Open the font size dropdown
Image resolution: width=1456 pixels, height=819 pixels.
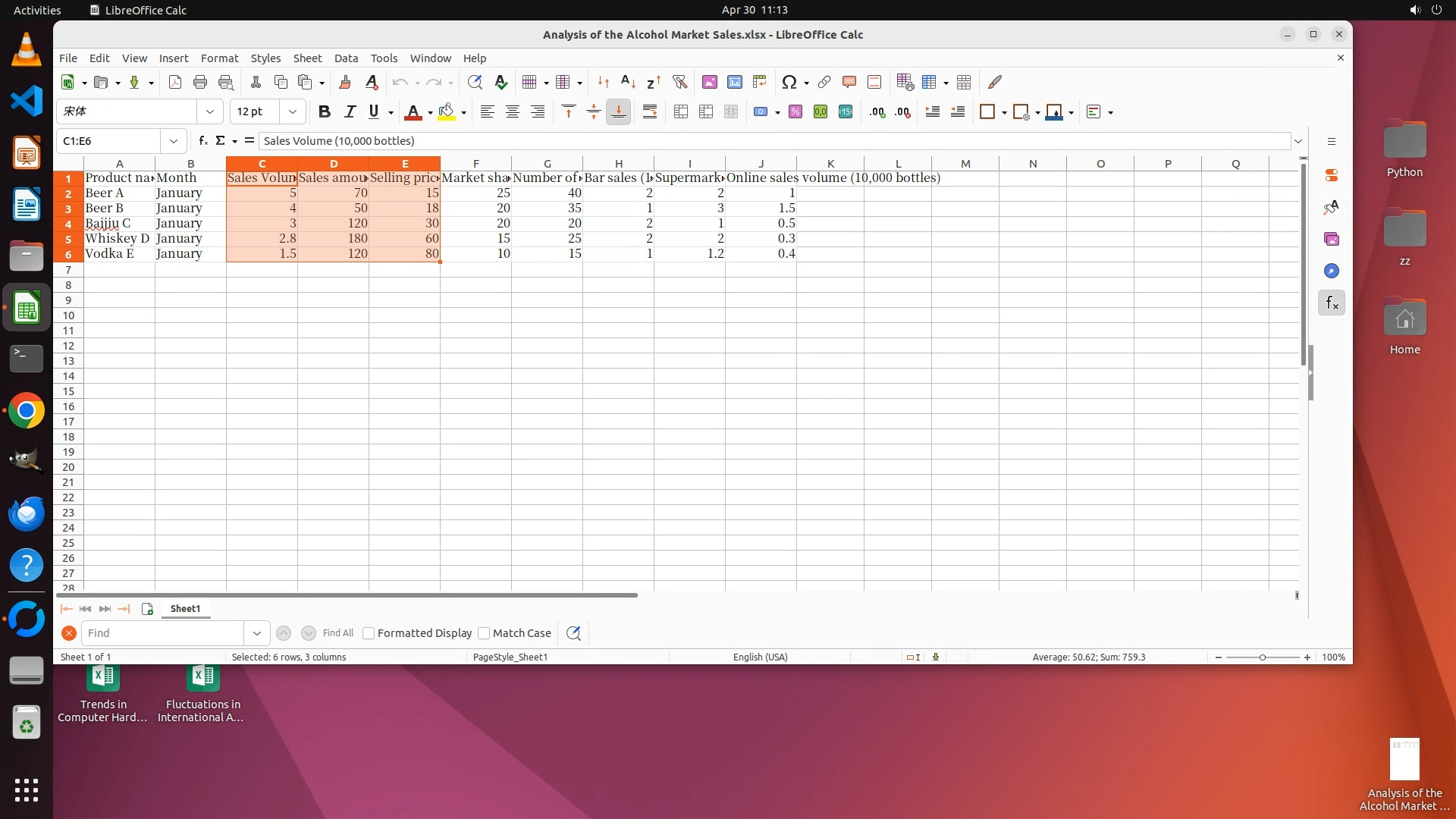[293, 112]
